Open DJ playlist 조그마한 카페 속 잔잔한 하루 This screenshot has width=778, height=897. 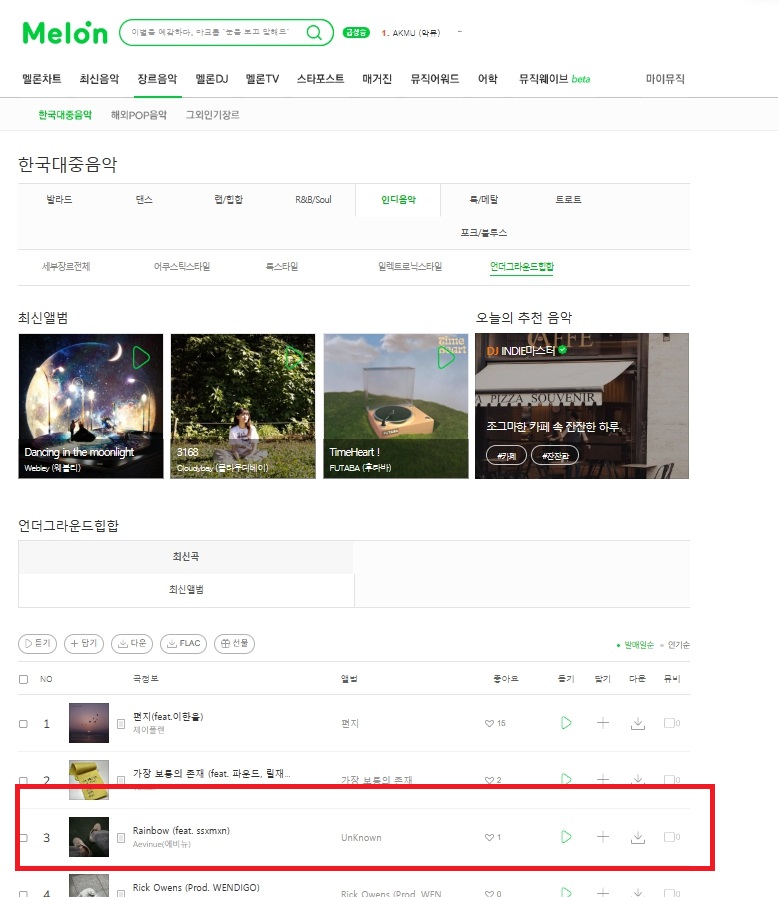(x=553, y=427)
